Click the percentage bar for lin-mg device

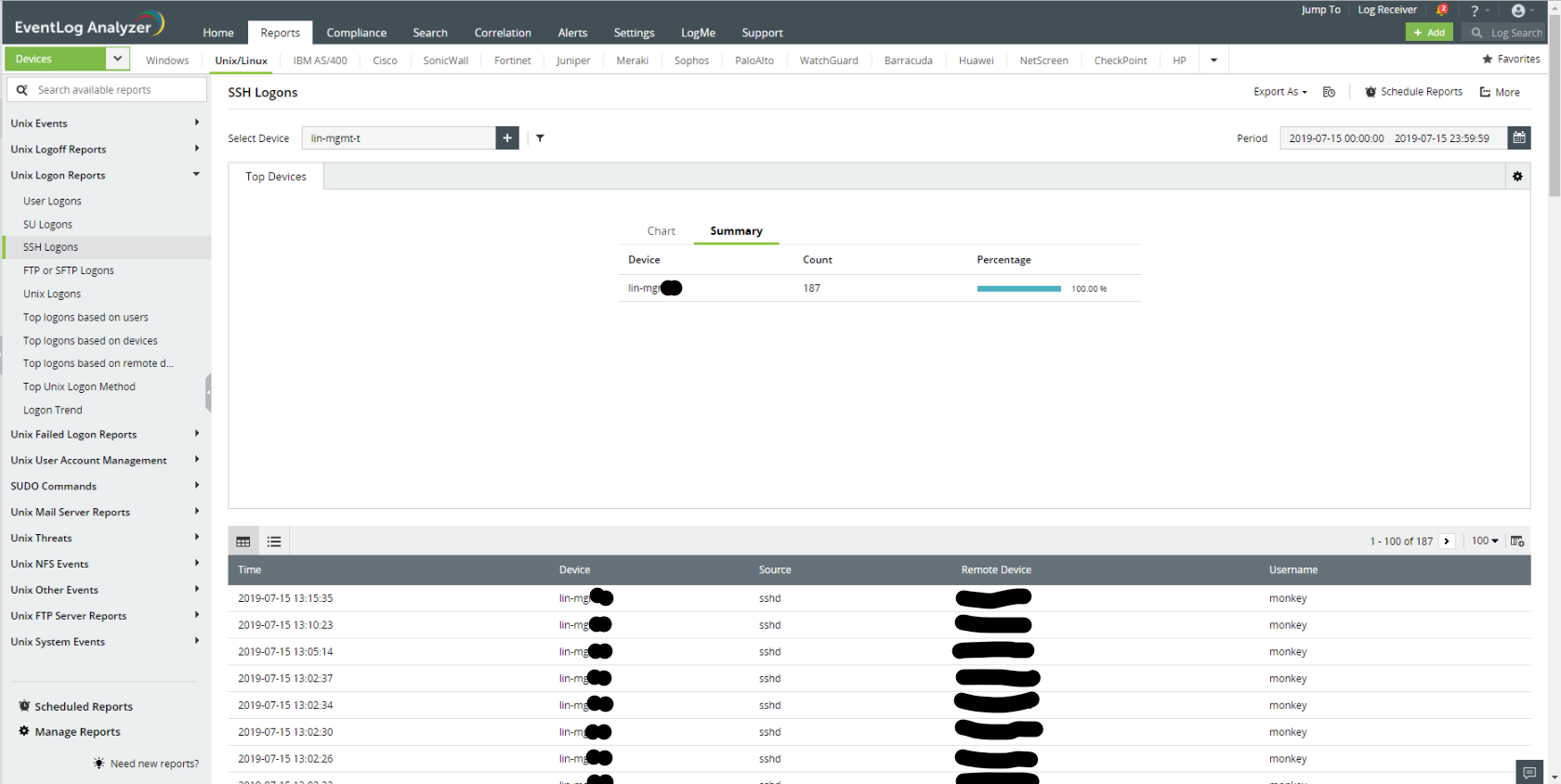point(1018,289)
